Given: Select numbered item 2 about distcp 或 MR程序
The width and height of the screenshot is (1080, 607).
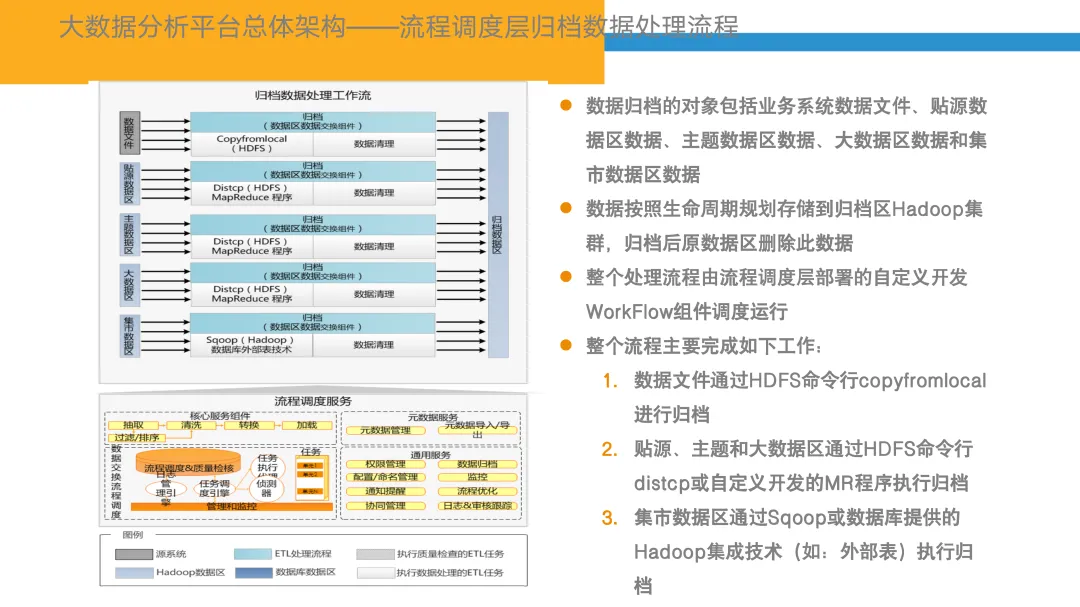Looking at the screenshot, I should (803, 466).
